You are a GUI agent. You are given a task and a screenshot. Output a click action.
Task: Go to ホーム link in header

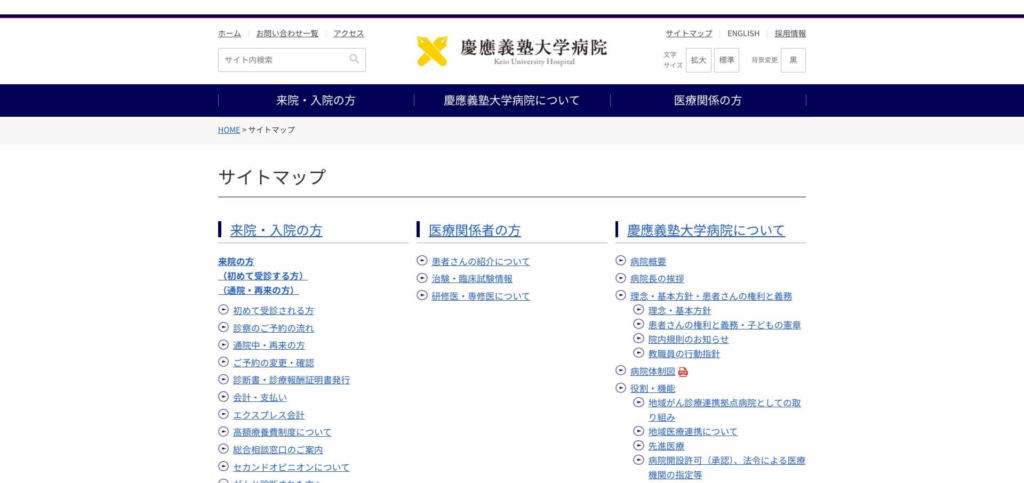coord(229,33)
